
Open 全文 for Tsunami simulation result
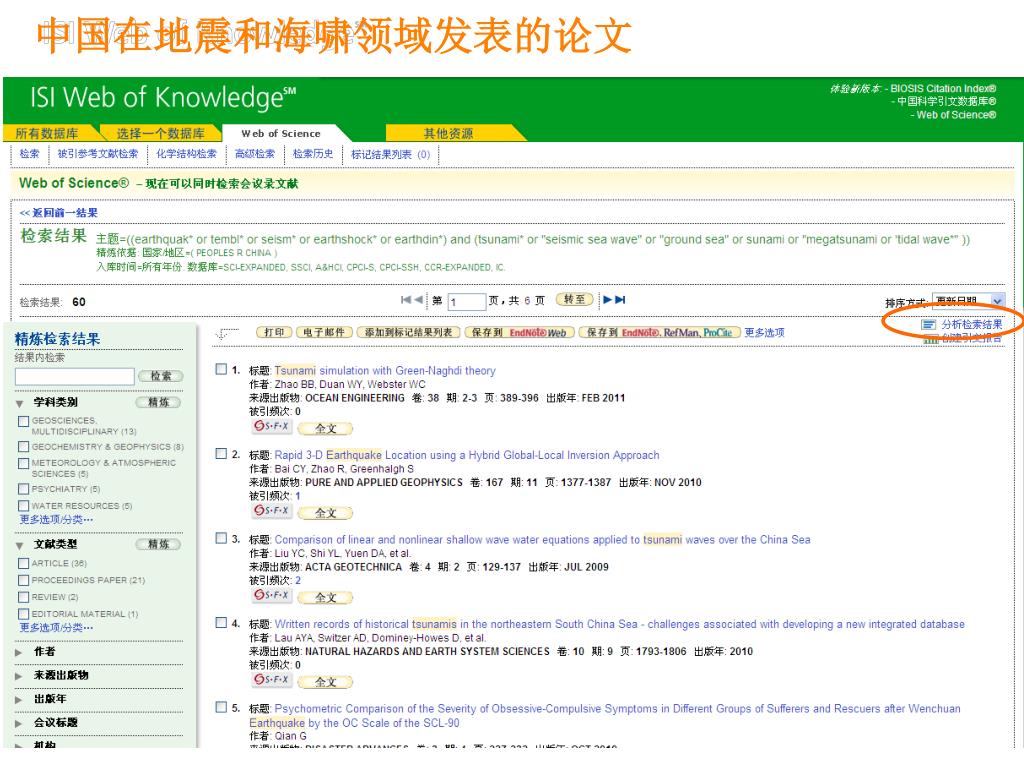pos(325,429)
